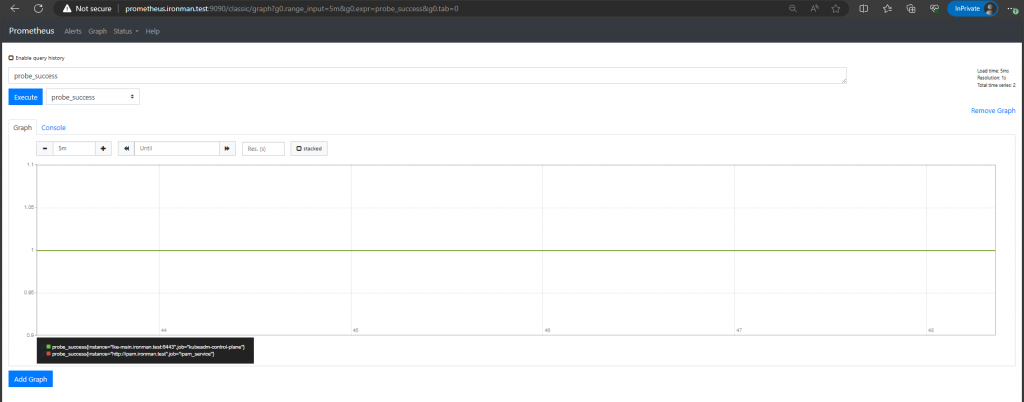Click the Until end time input
Screen dimensions: 1024x402
coord(176,149)
